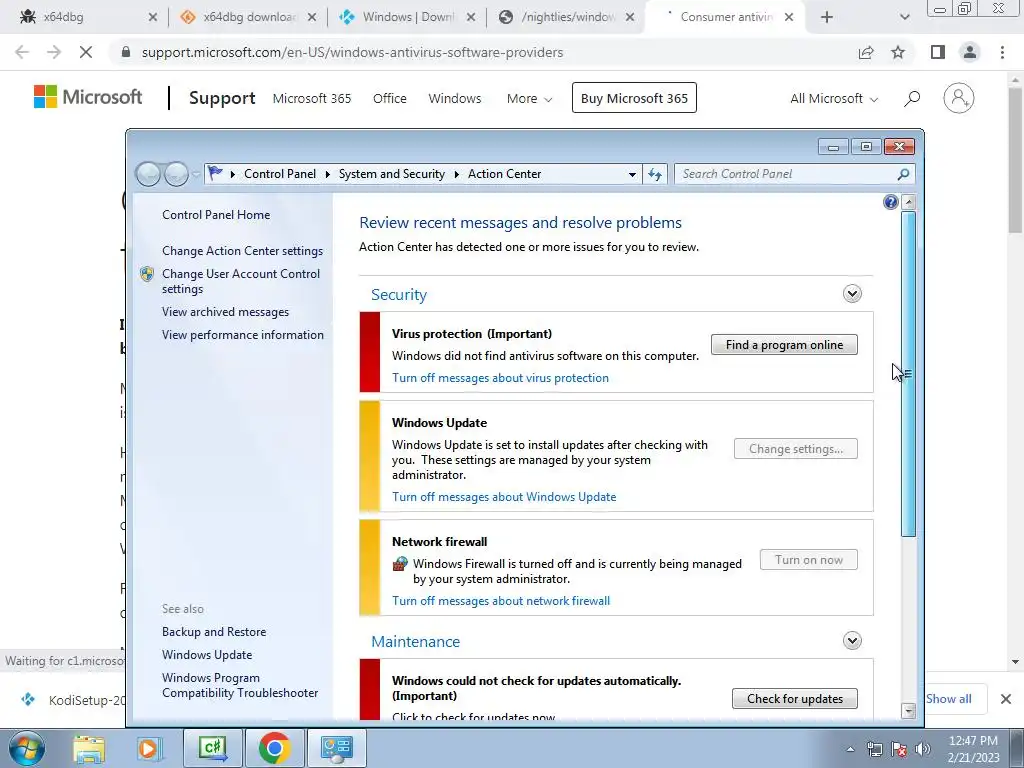Image resolution: width=1024 pixels, height=768 pixels.
Task: Click the Microsoft logo
Action: [x=88, y=97]
